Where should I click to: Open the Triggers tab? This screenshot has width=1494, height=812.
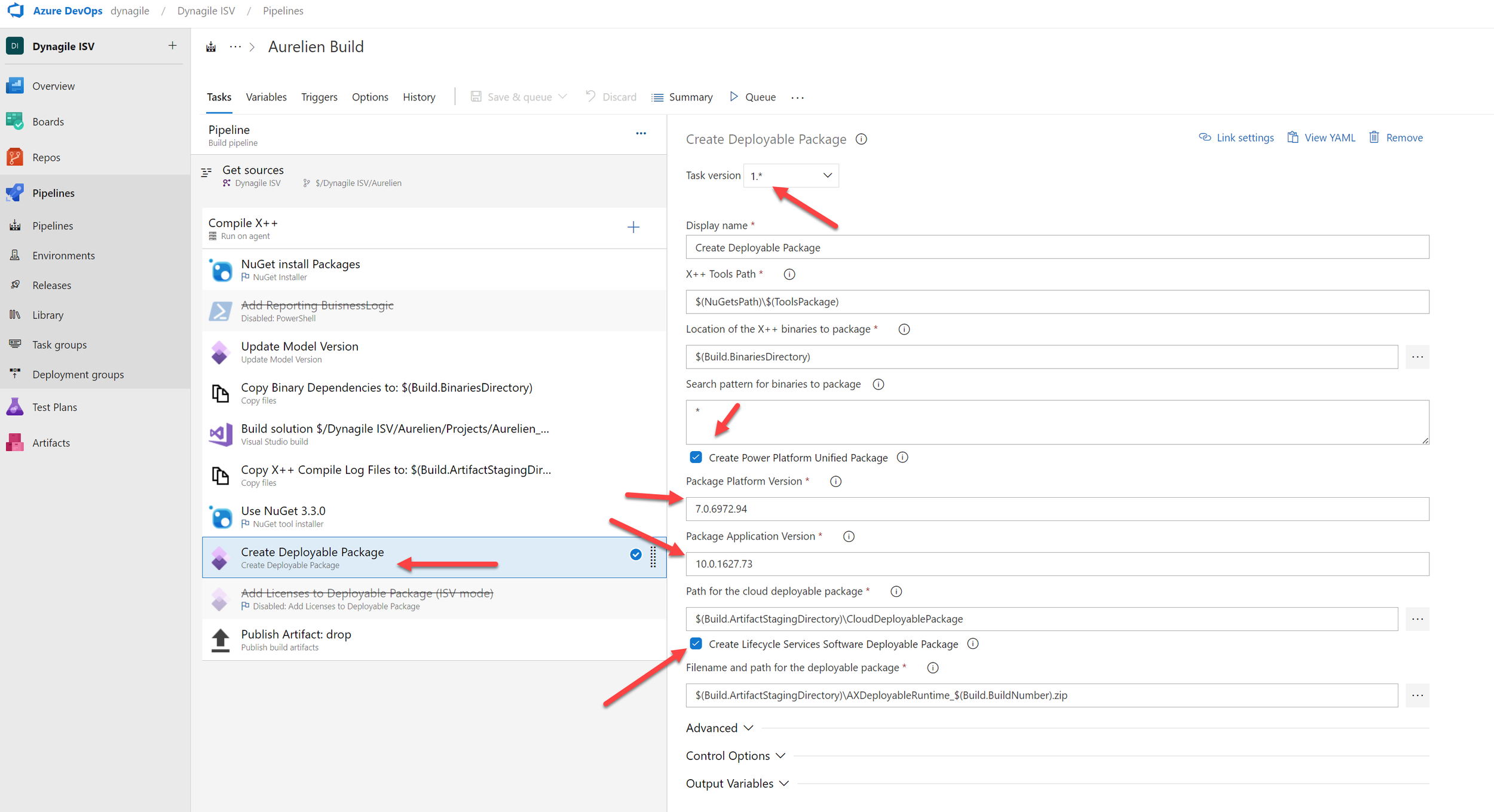tap(319, 97)
